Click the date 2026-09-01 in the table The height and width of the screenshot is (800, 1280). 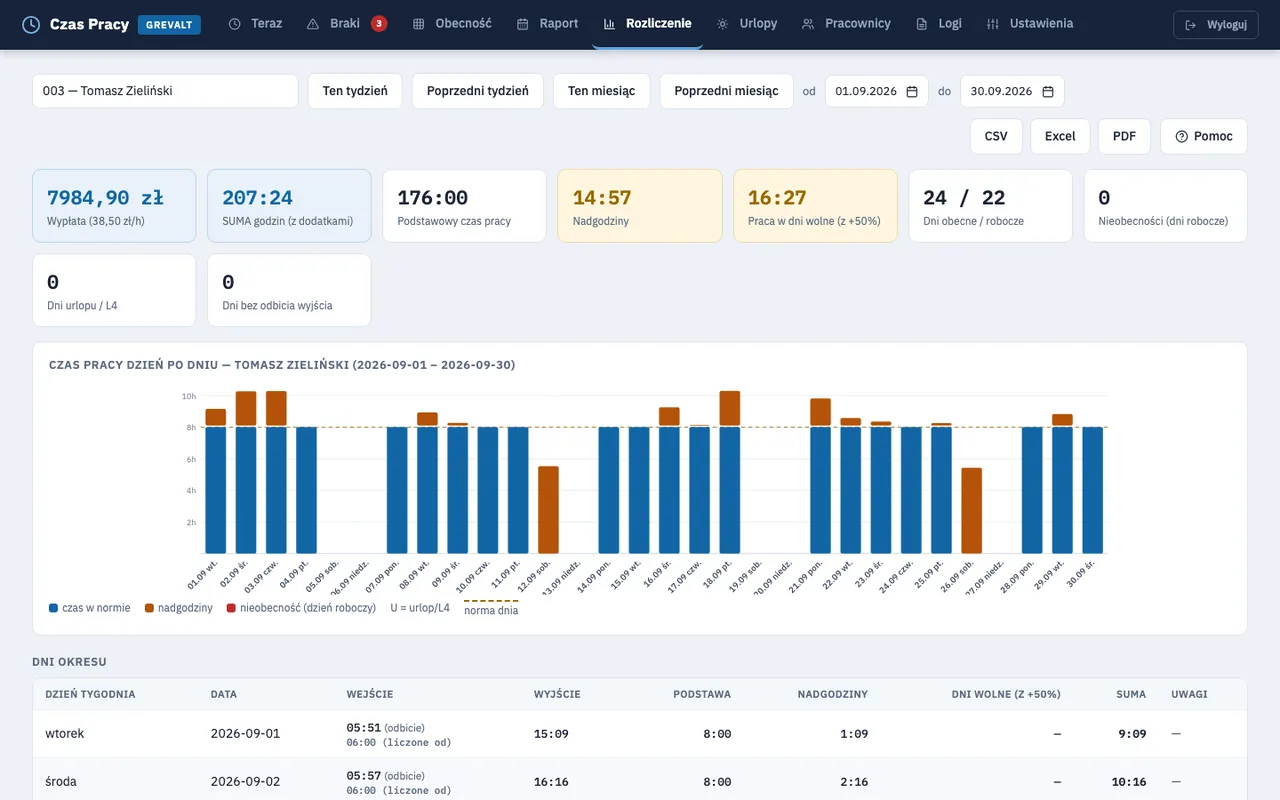tap(245, 733)
